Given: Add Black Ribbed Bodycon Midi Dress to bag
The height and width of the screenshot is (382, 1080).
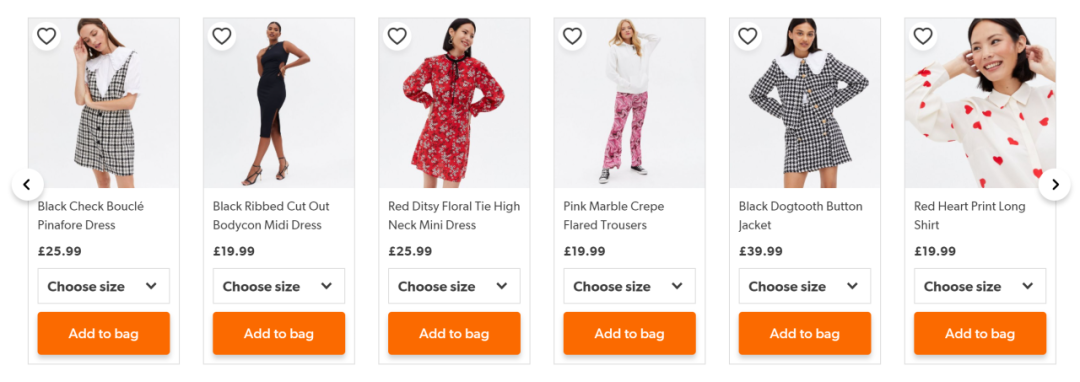Looking at the screenshot, I should pos(279,334).
